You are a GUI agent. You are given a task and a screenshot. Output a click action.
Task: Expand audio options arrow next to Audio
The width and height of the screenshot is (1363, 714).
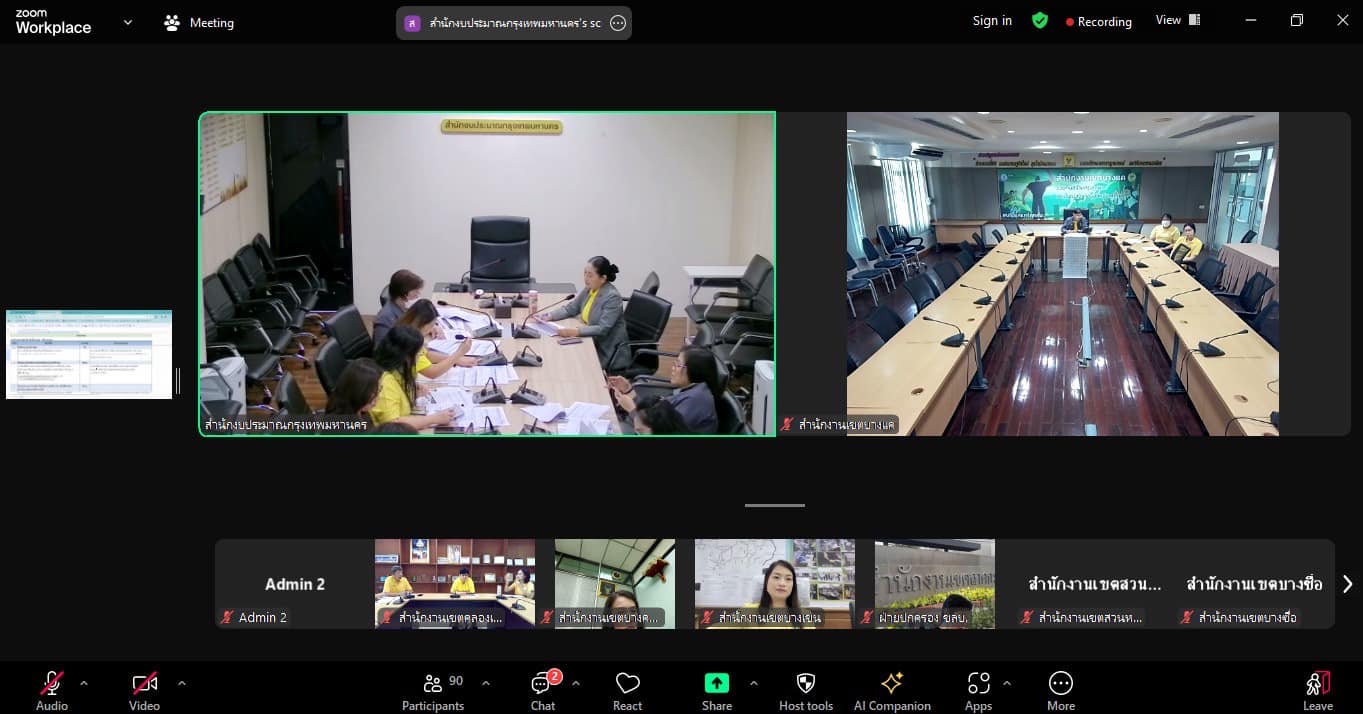tap(84, 683)
